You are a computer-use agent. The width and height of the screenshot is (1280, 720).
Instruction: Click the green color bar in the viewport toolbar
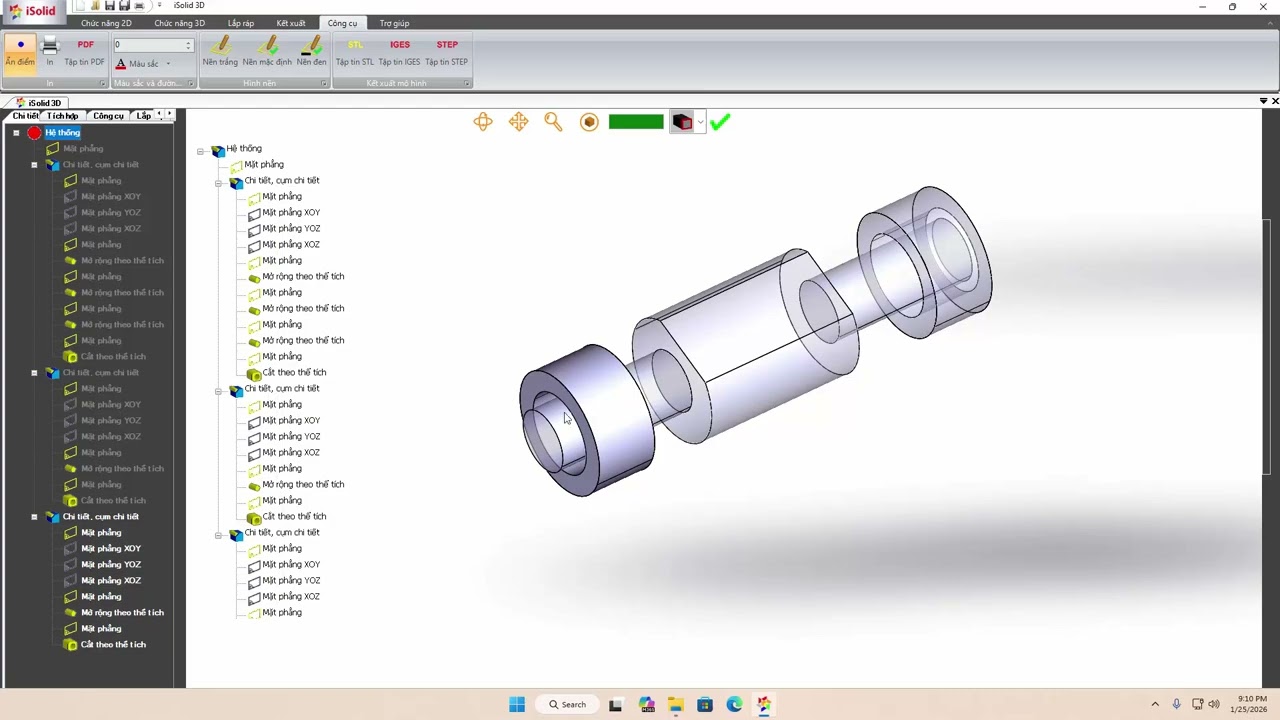tap(636, 122)
